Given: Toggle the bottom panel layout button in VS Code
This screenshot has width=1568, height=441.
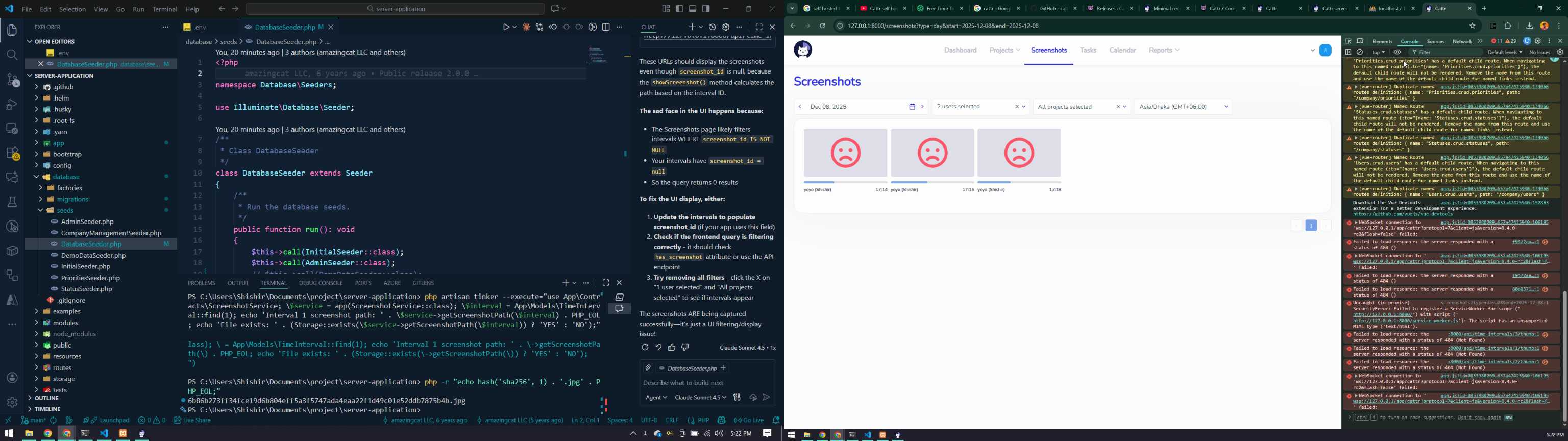Looking at the screenshot, I should click(x=693, y=9).
